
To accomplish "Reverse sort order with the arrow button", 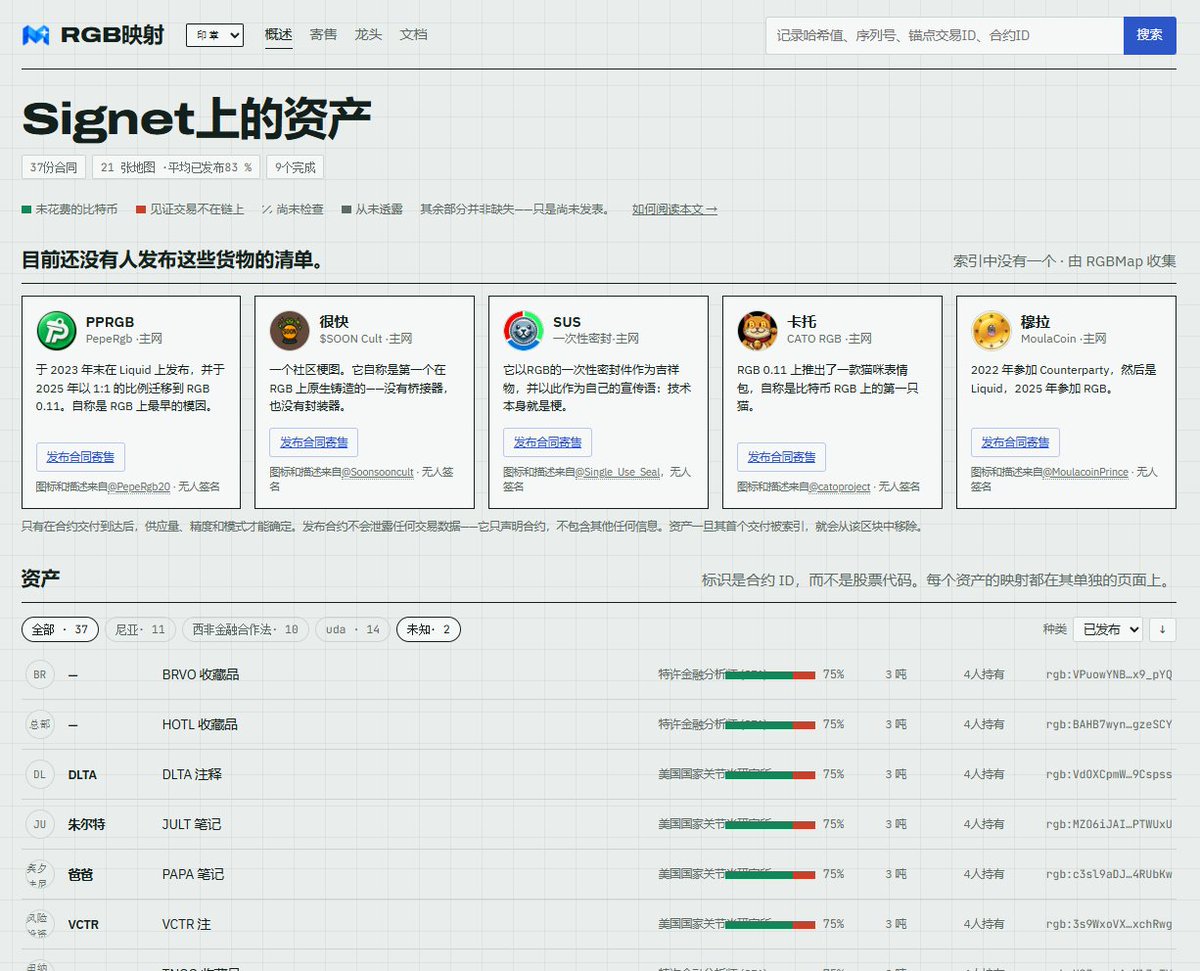I will click(x=1162, y=629).
